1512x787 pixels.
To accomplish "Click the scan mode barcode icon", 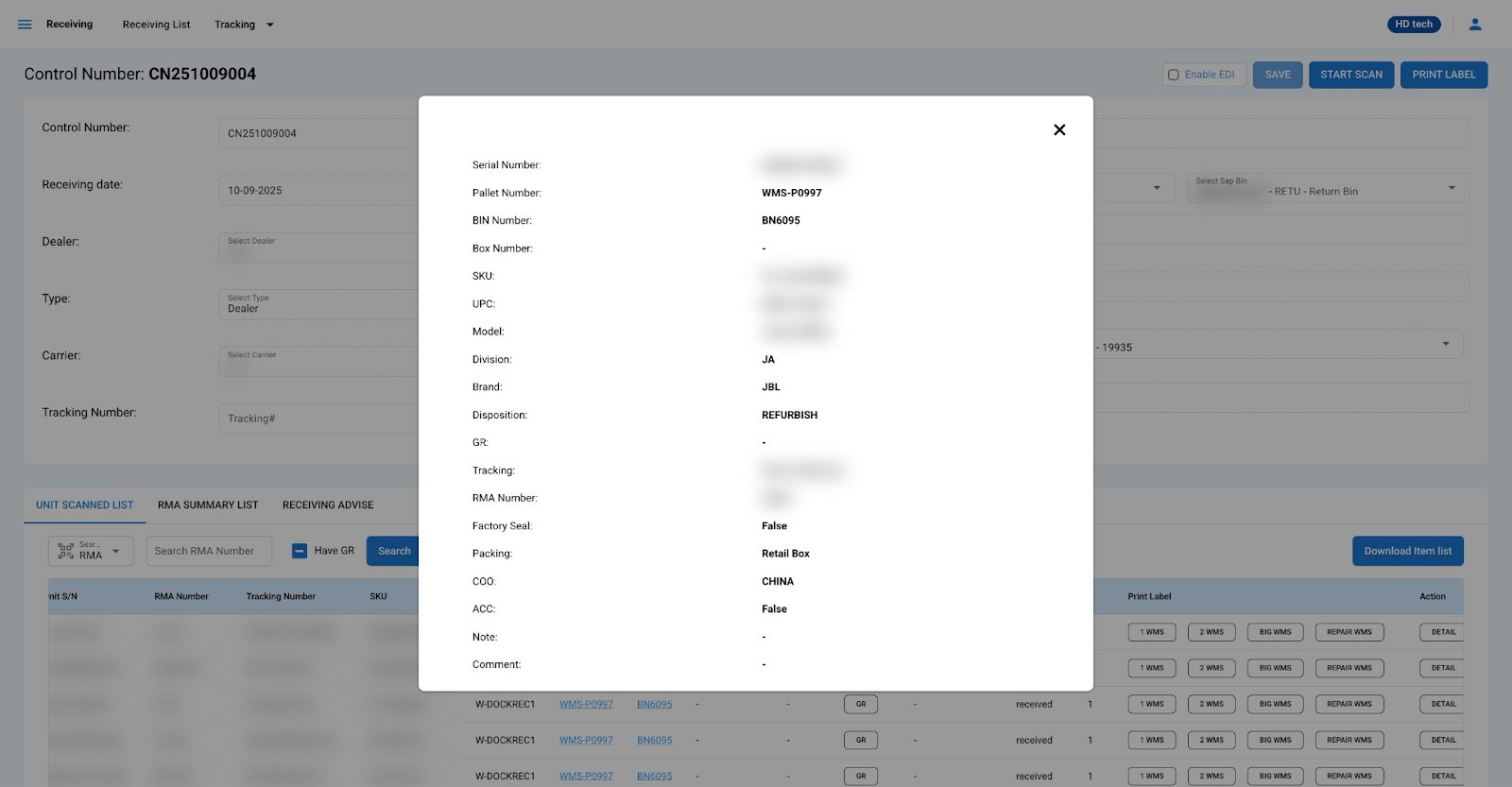I will (65, 551).
